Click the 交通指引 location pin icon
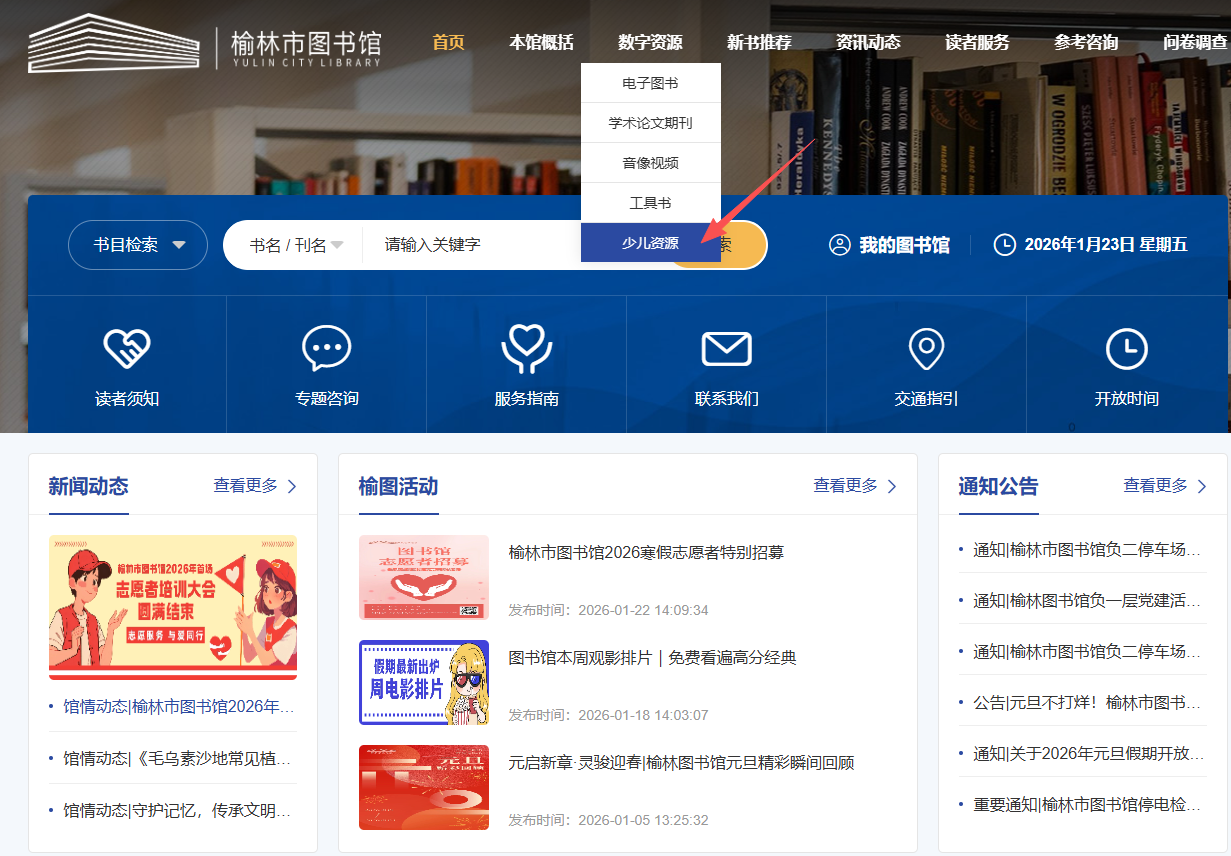Screen dimensions: 1231x856 tap(926, 349)
